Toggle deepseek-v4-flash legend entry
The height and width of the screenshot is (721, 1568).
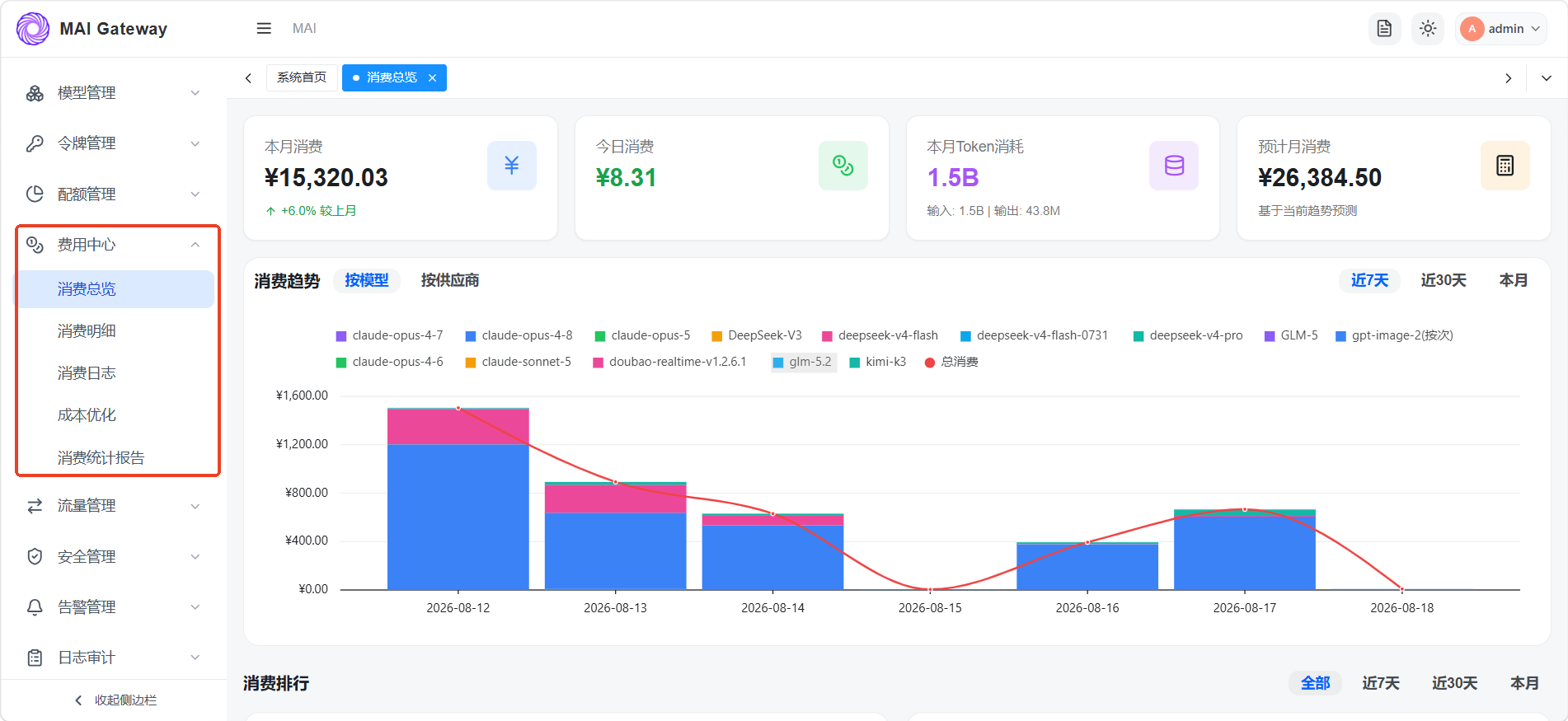(880, 335)
